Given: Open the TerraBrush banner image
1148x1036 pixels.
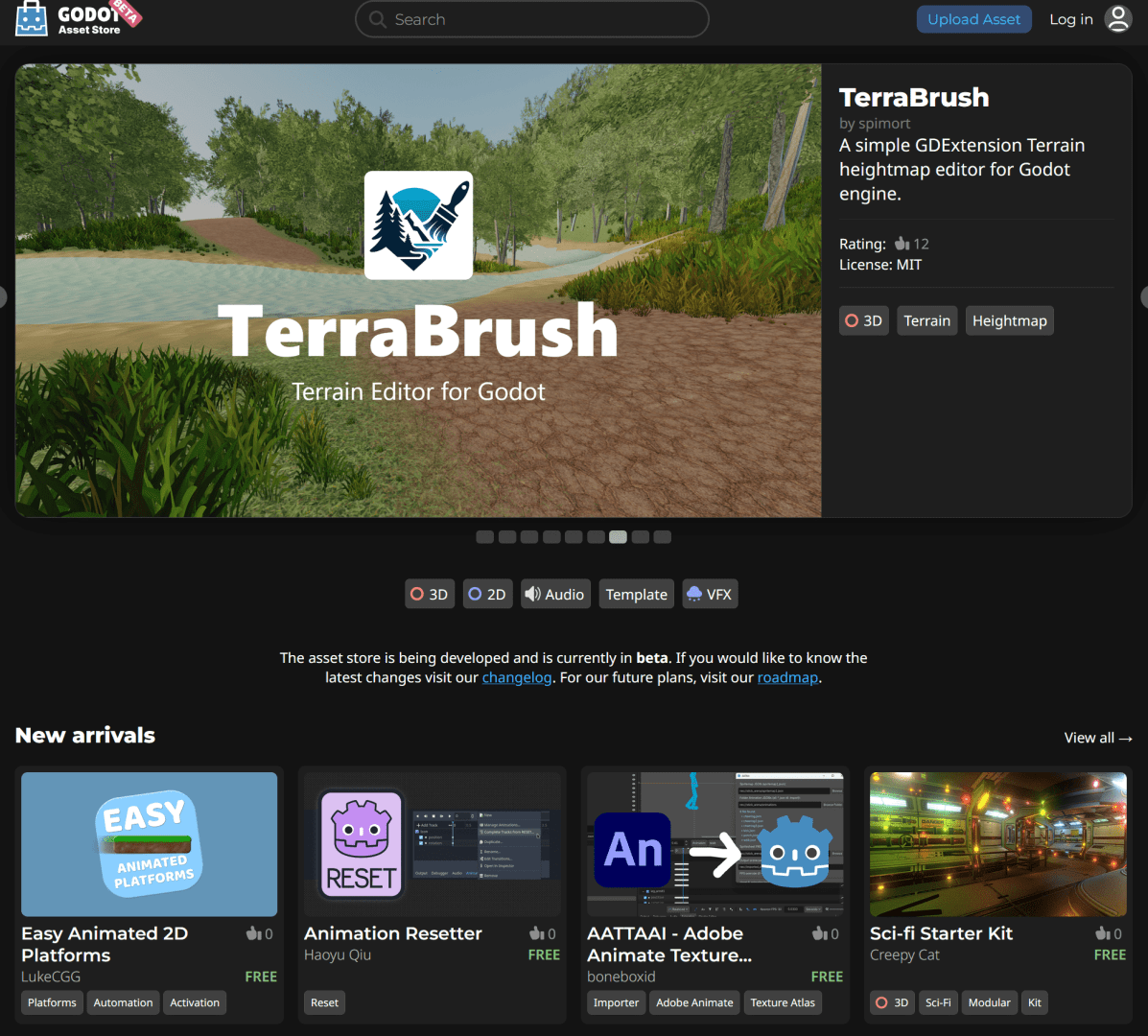Looking at the screenshot, I should coord(418,291).
